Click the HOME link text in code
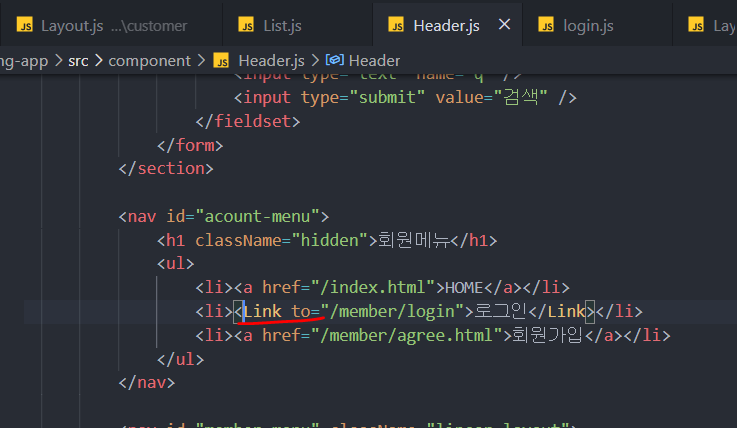This screenshot has width=737, height=428. 464,288
